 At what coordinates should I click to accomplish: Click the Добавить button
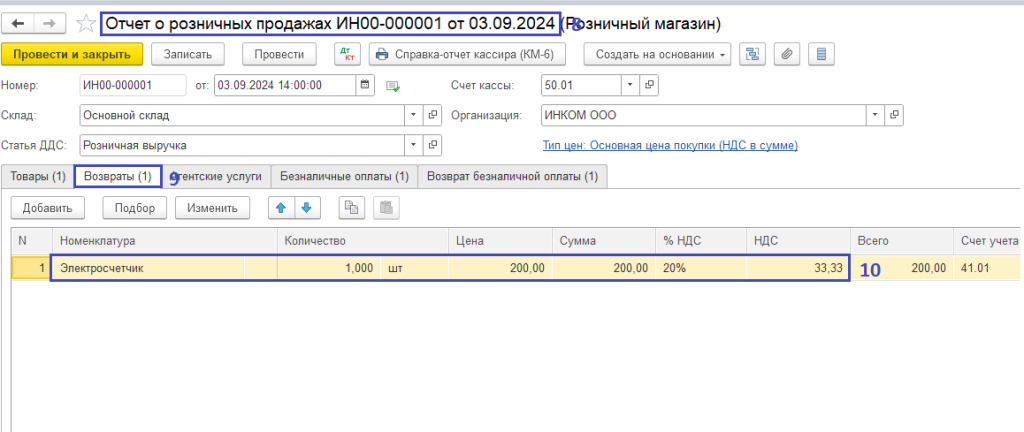(49, 208)
